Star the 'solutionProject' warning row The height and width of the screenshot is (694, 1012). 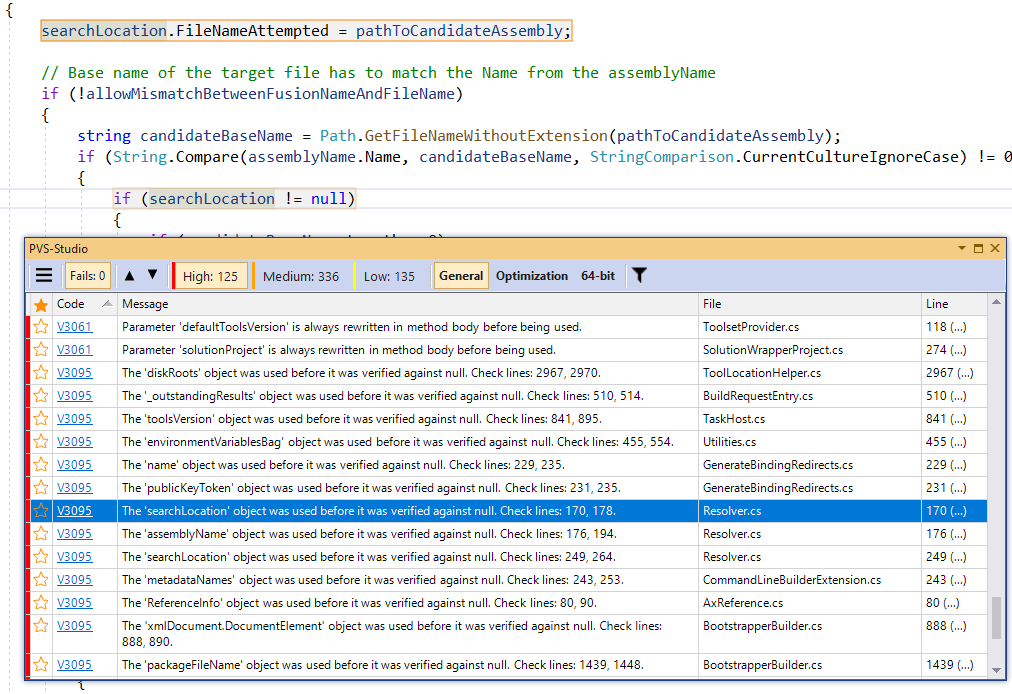pyautogui.click(x=41, y=350)
